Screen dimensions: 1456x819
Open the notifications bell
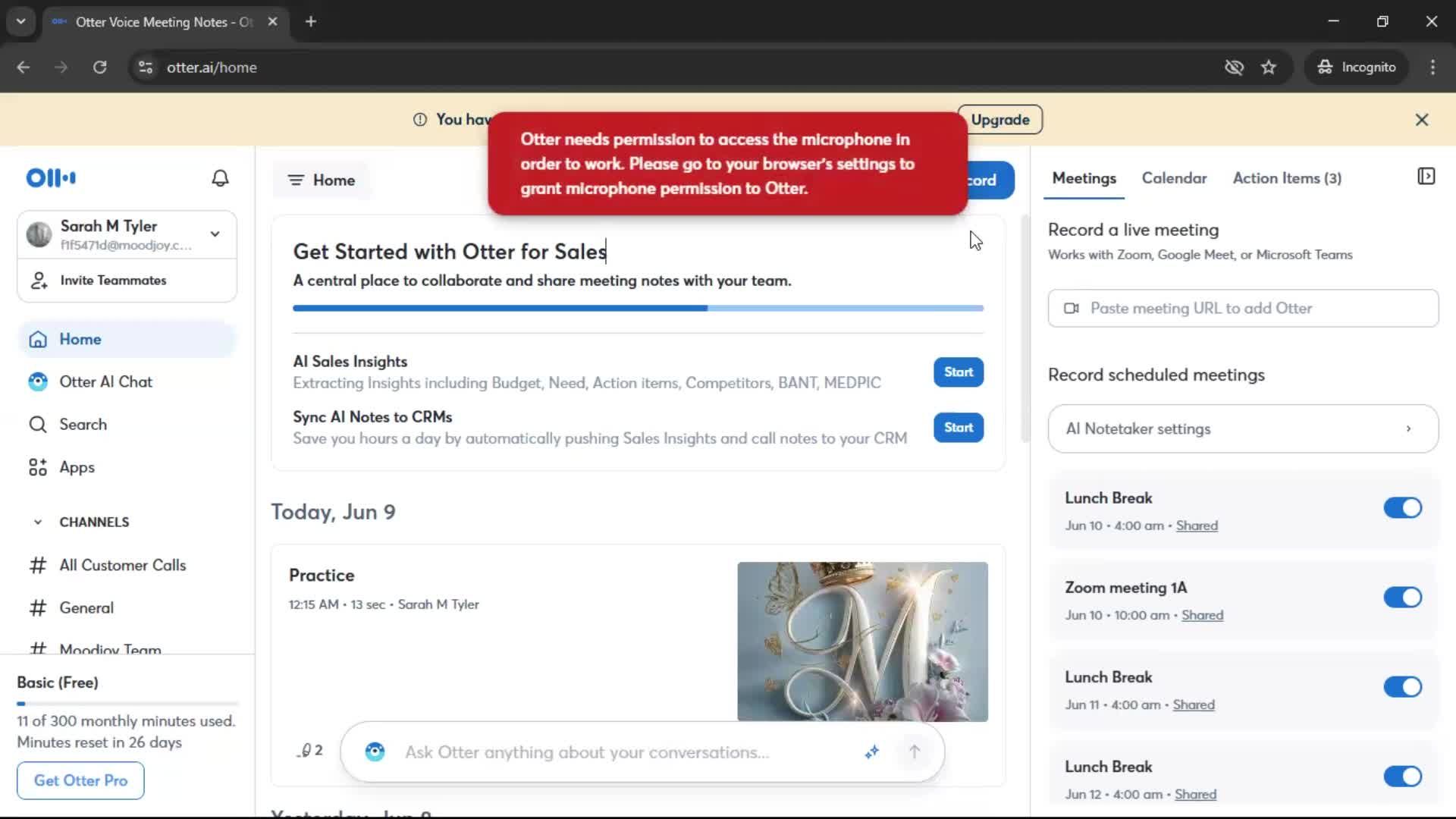[x=220, y=178]
